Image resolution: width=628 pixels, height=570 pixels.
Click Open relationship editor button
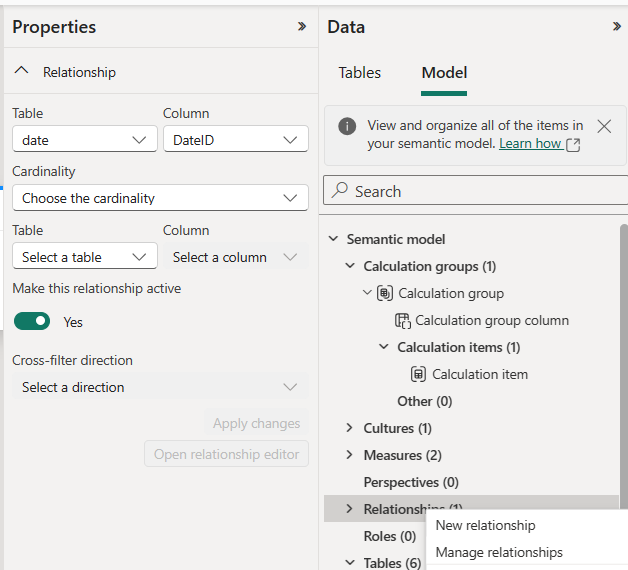[x=226, y=454]
